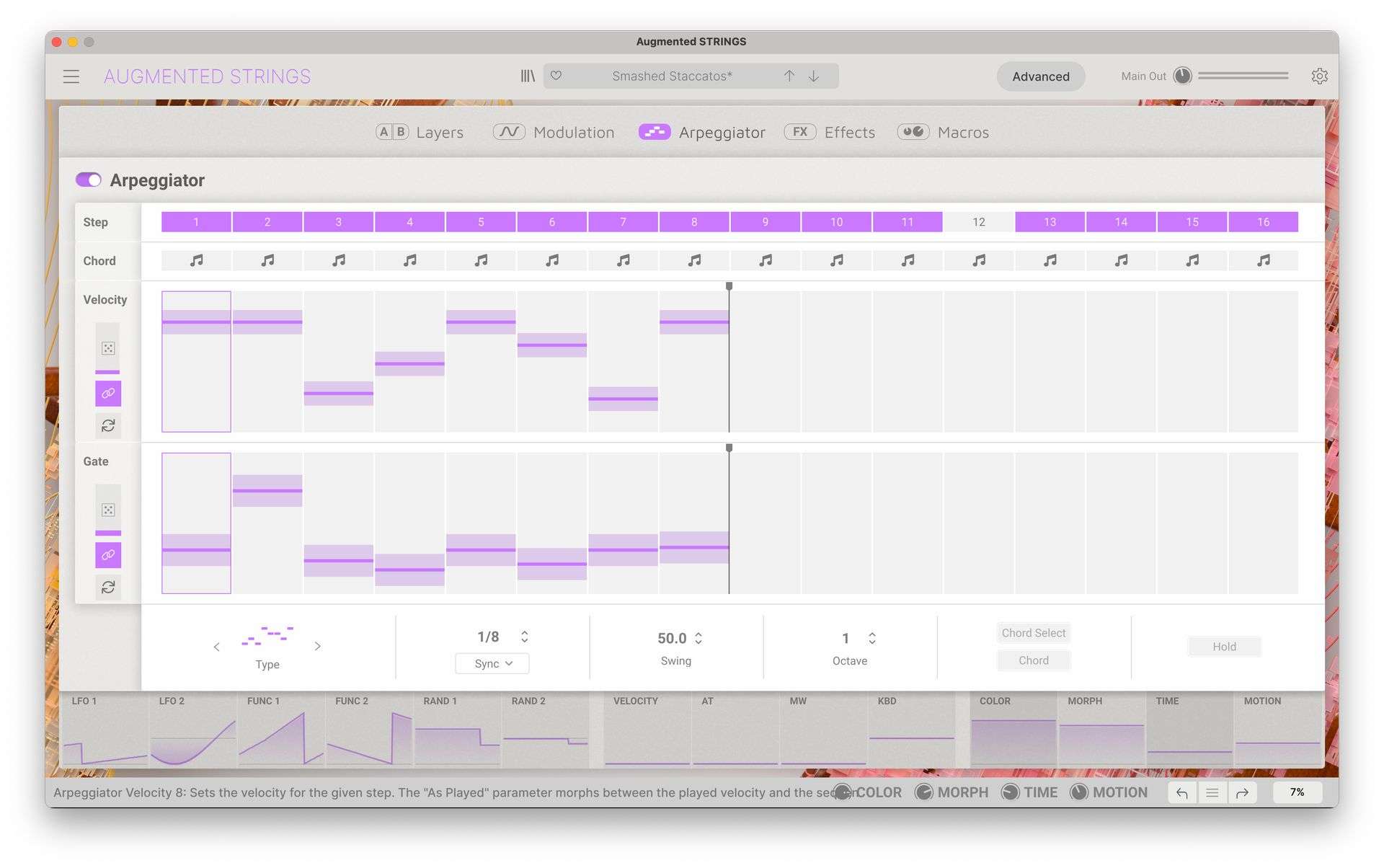
Task: Adjust velocity bar of step 3
Action: (338, 394)
